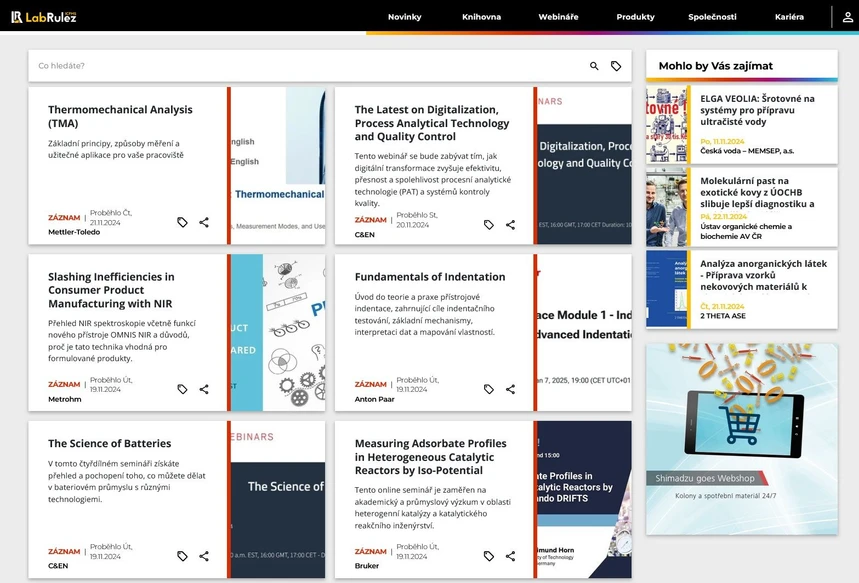The height and width of the screenshot is (583, 859).
Task: Click the Adsorbate Profiles DRIFTS preview image
Action: 585,500
